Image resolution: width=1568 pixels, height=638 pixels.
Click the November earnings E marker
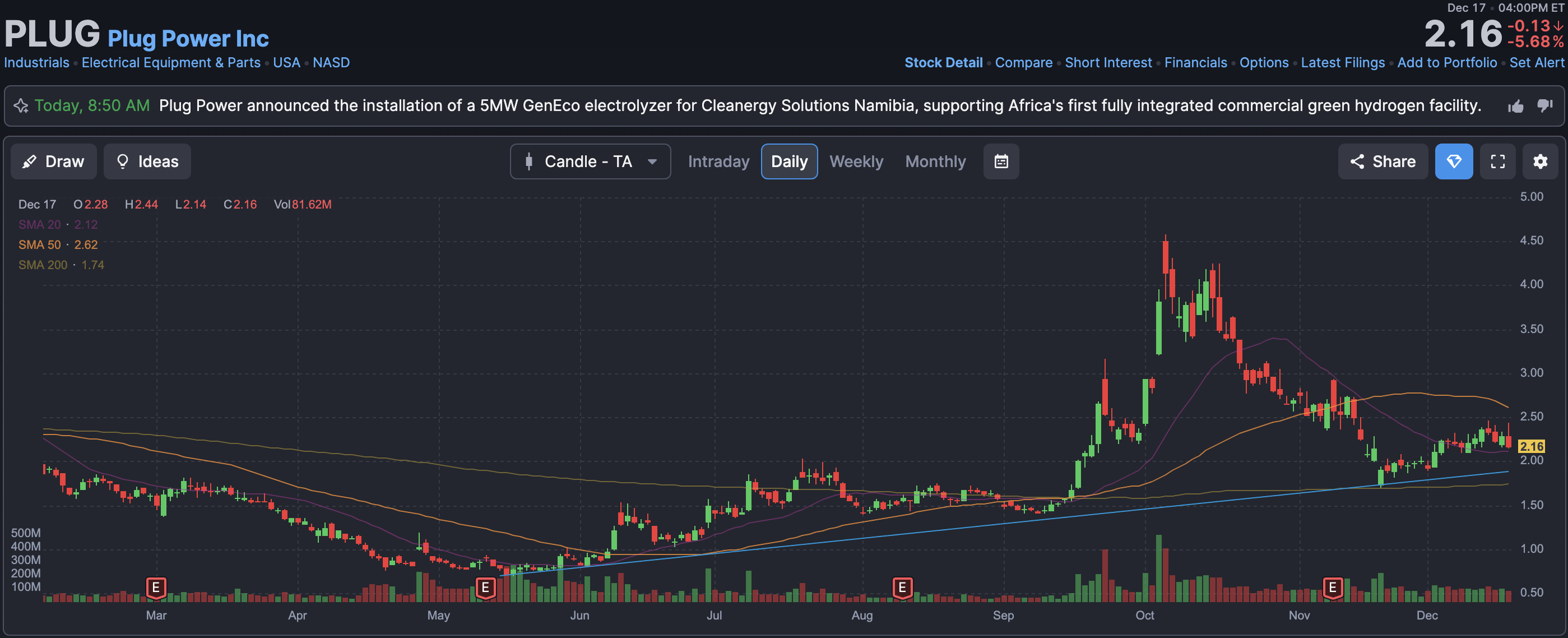coord(1333,588)
